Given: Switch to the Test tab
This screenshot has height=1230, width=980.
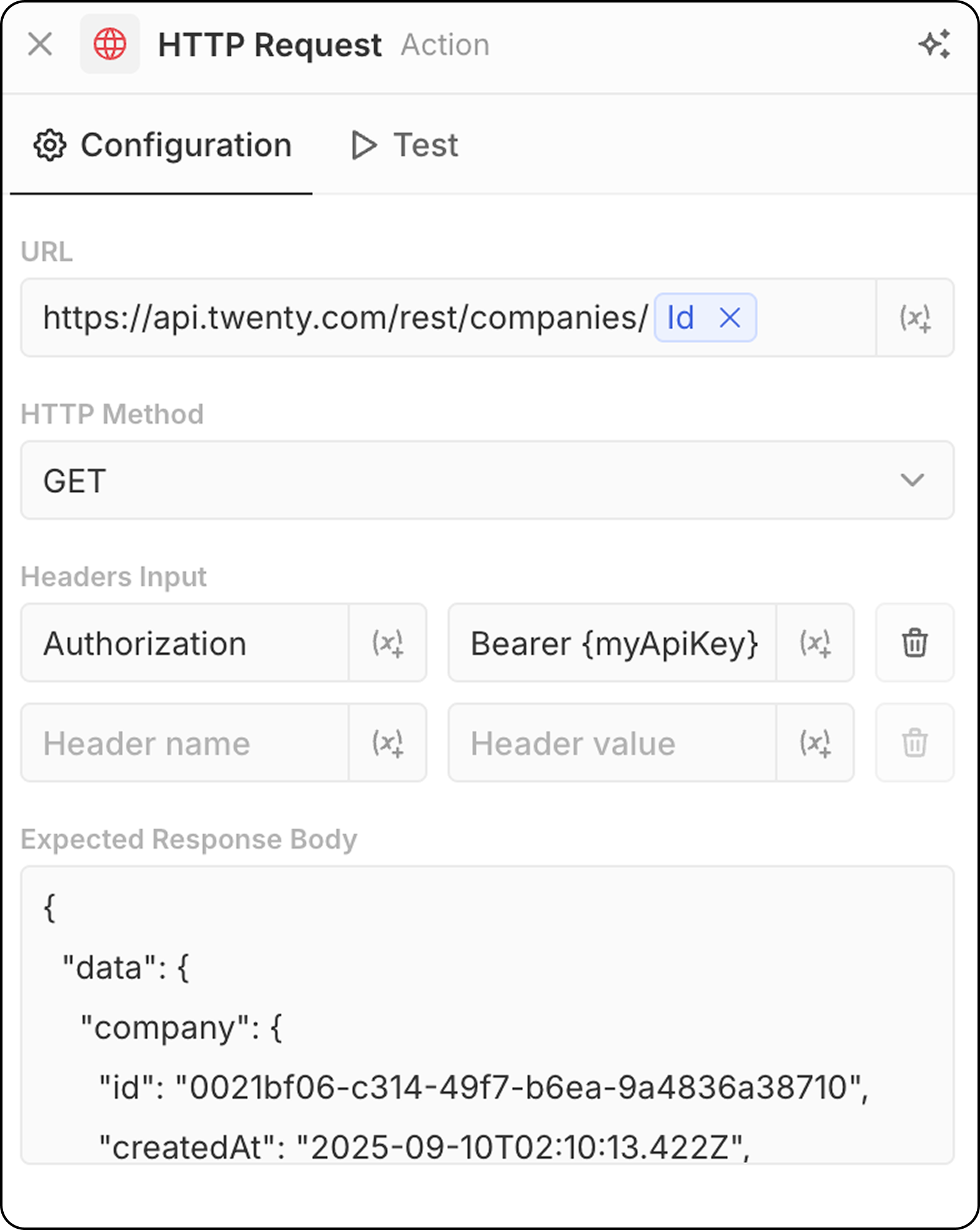Looking at the screenshot, I should coord(404,145).
